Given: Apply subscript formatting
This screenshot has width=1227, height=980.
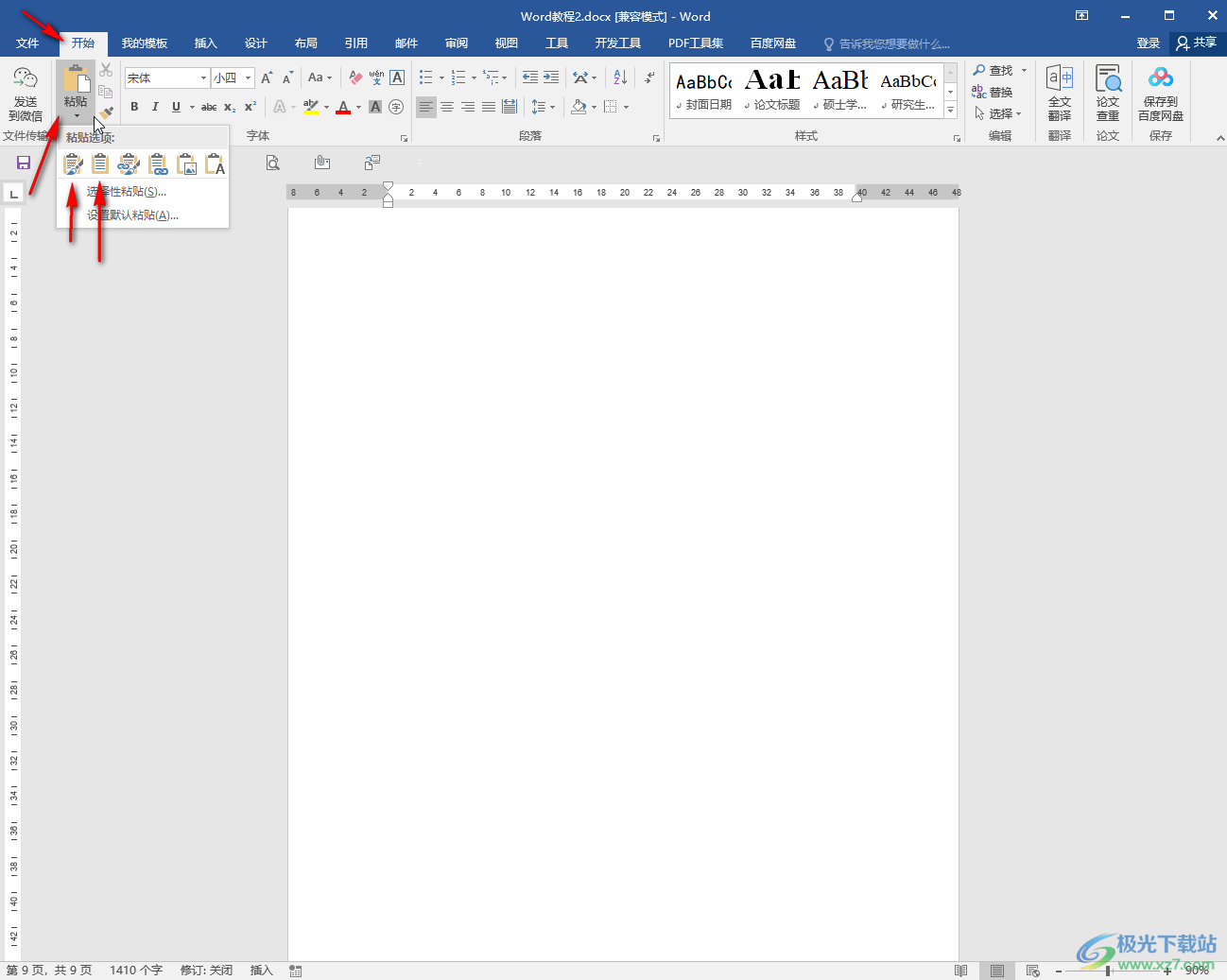Looking at the screenshot, I should click(x=230, y=107).
